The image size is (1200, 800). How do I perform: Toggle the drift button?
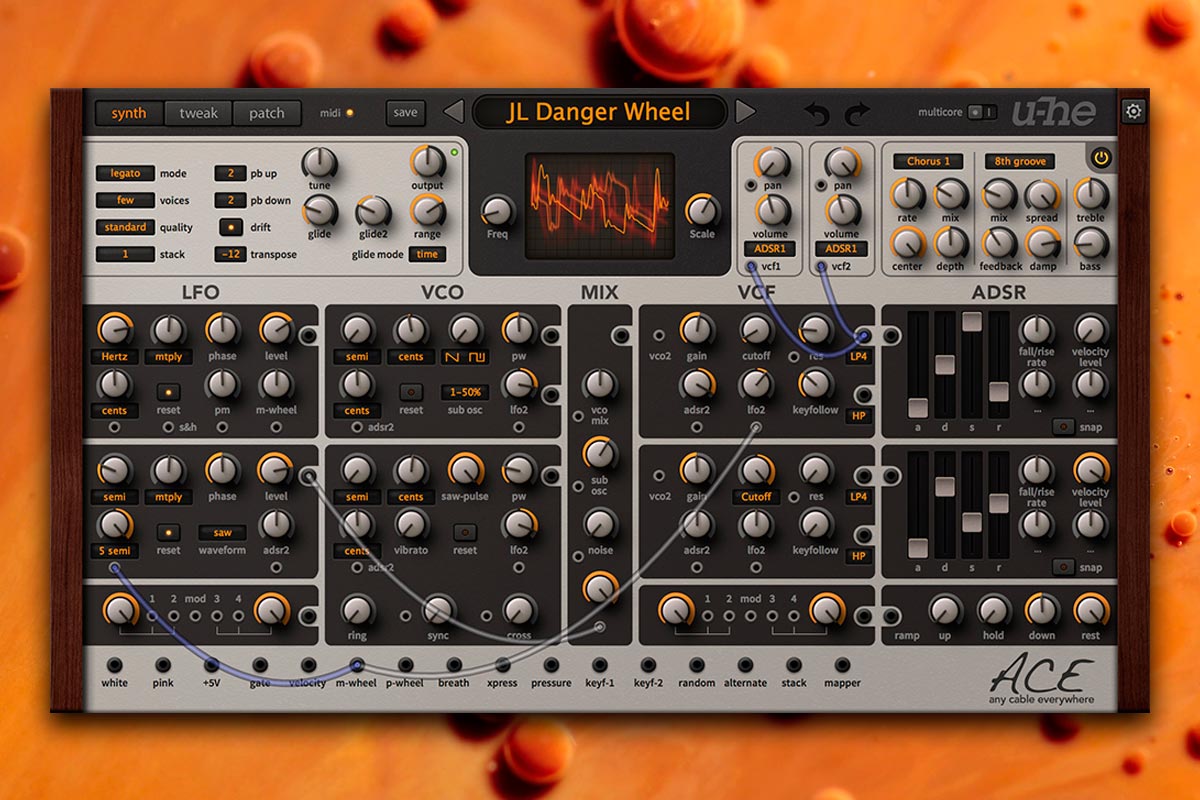[231, 227]
